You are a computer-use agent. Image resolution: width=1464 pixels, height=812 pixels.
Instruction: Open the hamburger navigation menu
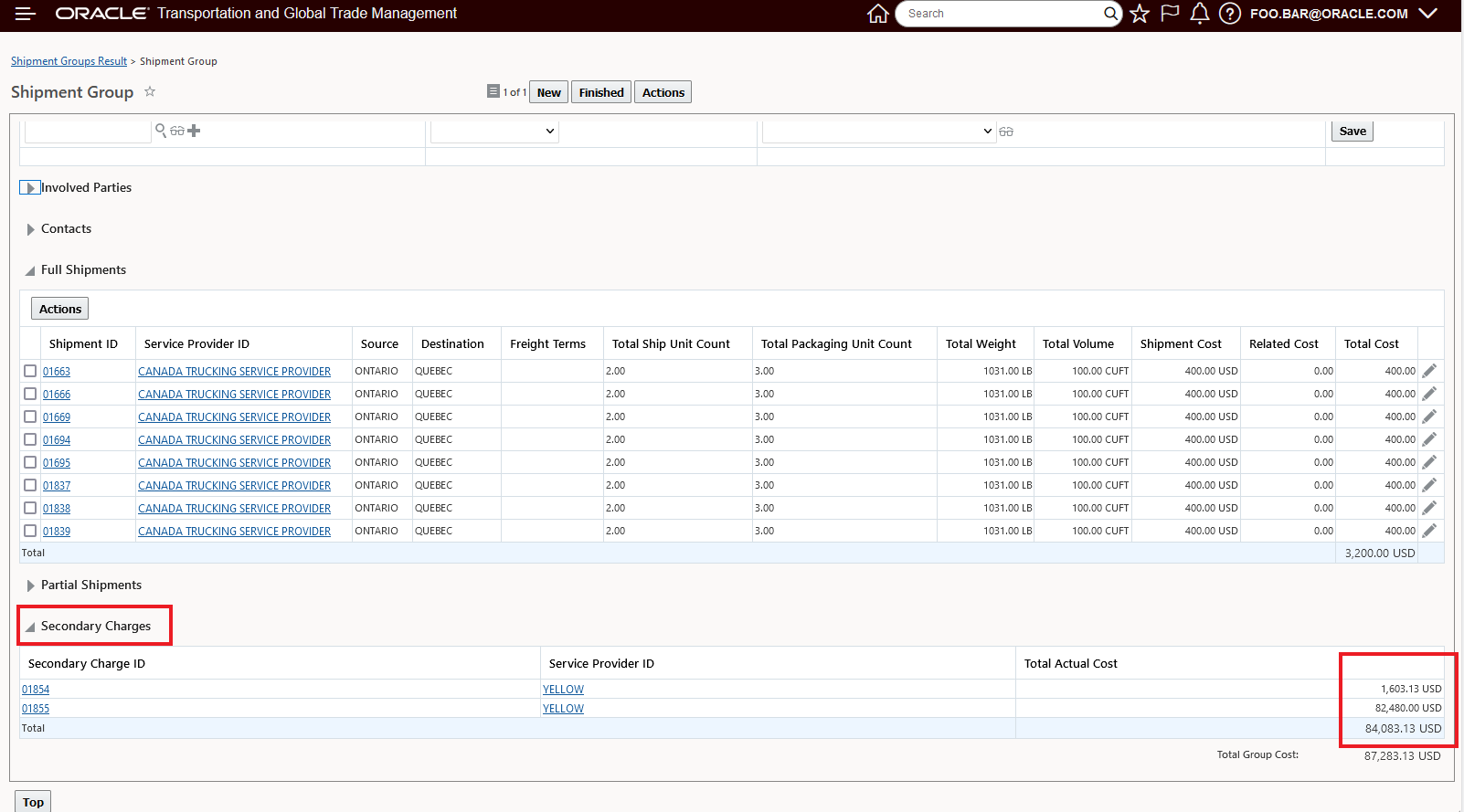point(25,14)
